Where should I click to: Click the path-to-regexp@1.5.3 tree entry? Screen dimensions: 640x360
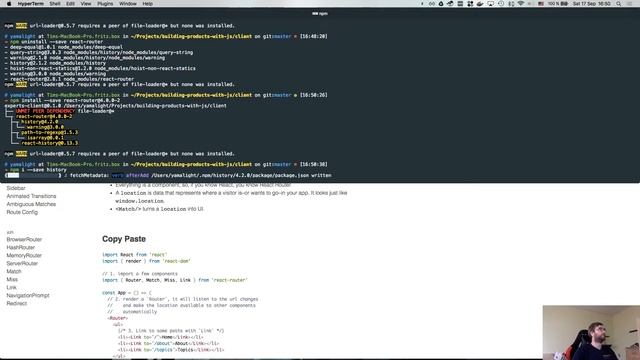(49, 133)
